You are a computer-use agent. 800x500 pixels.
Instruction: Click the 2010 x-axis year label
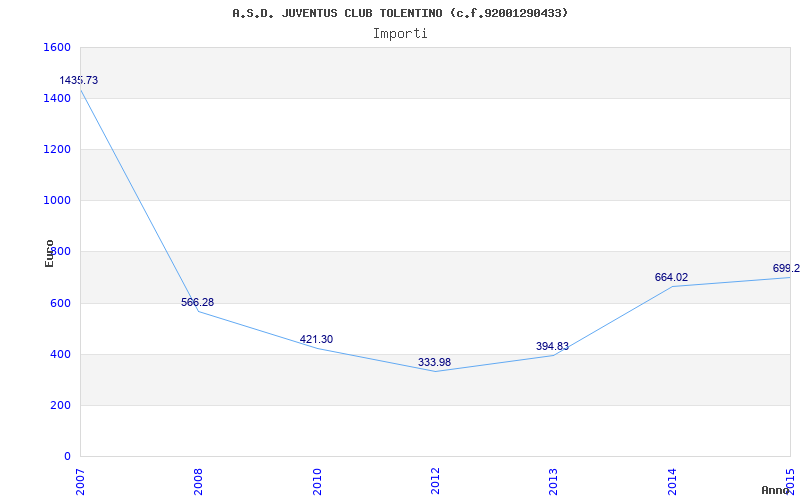[317, 481]
